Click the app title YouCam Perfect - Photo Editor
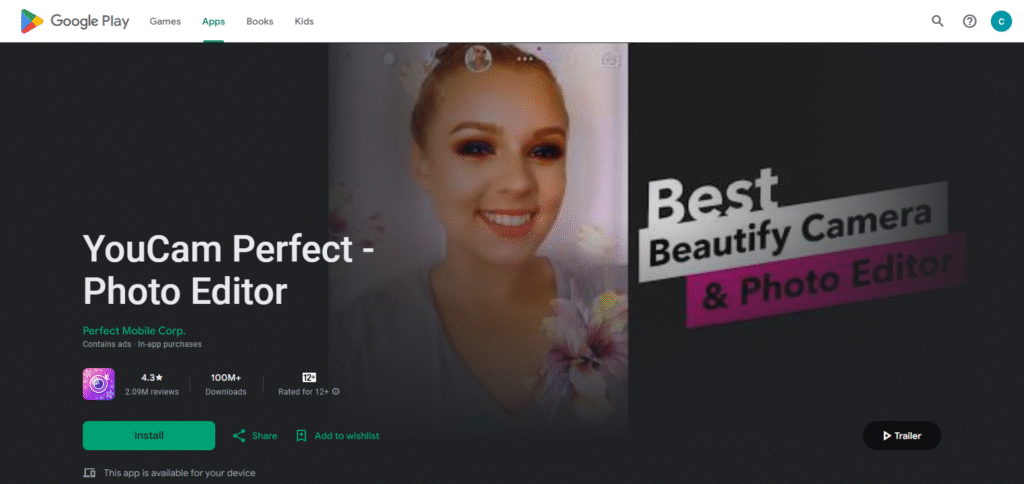This screenshot has height=484, width=1024. [228, 270]
